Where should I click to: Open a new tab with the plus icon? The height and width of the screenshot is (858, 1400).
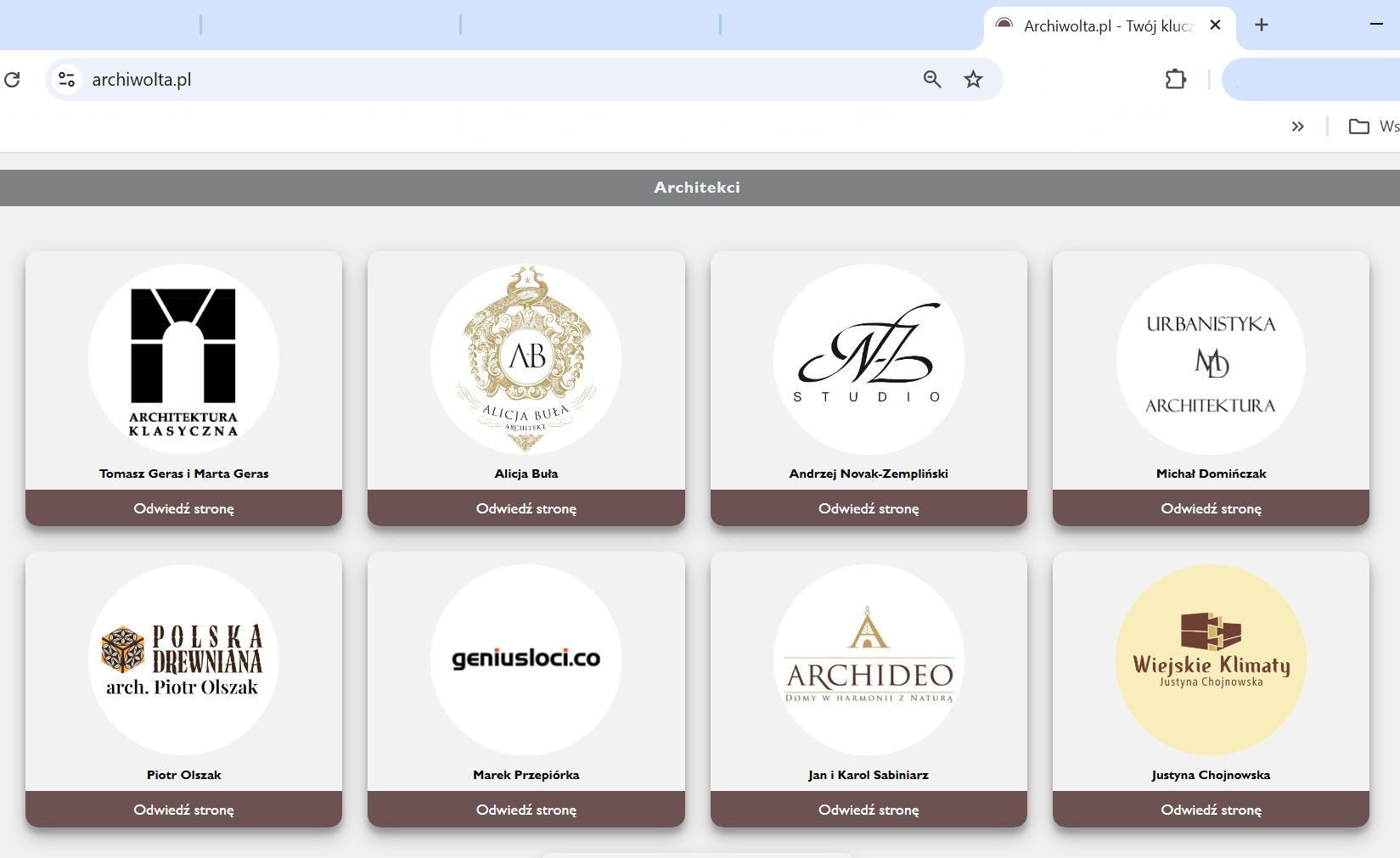point(1262,25)
